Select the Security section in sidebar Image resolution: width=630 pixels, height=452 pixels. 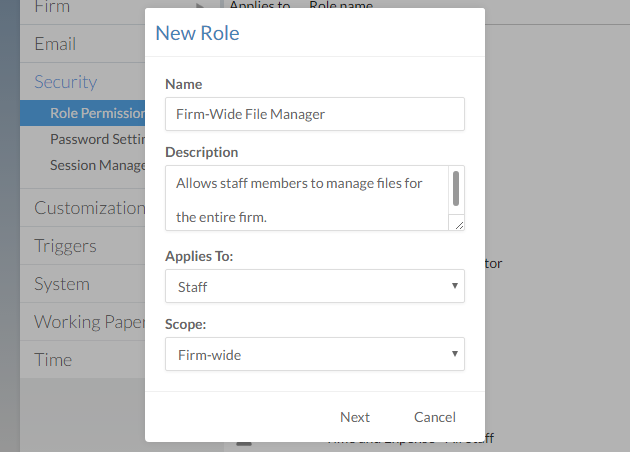point(66,82)
